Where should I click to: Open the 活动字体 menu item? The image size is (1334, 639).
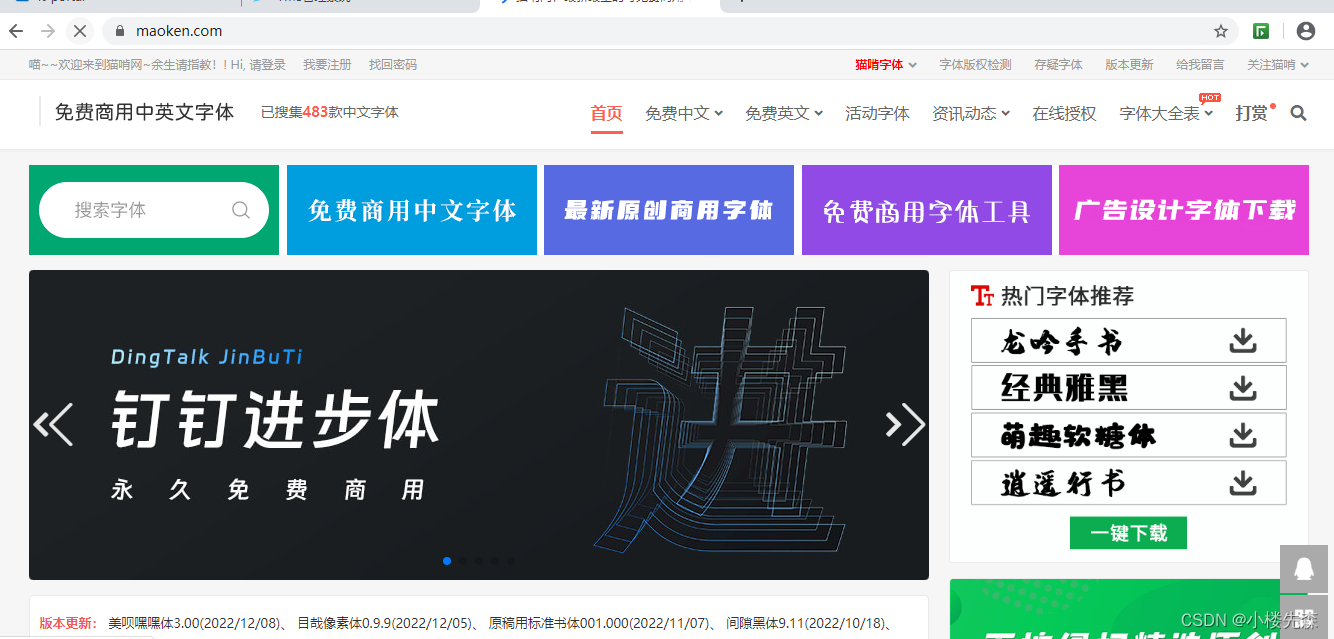tap(877, 114)
